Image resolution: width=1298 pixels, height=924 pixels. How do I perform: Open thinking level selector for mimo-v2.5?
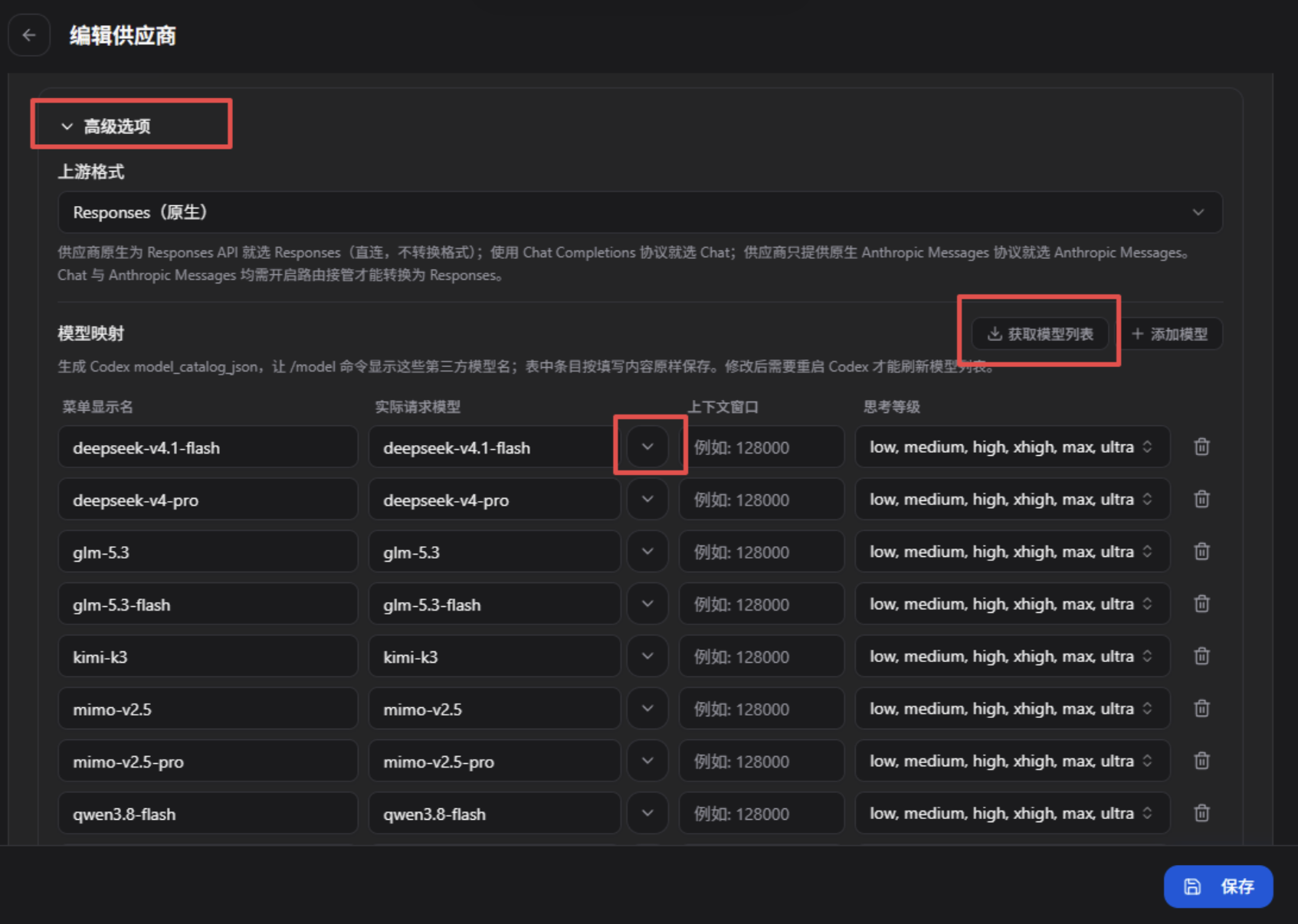pyautogui.click(x=1012, y=709)
